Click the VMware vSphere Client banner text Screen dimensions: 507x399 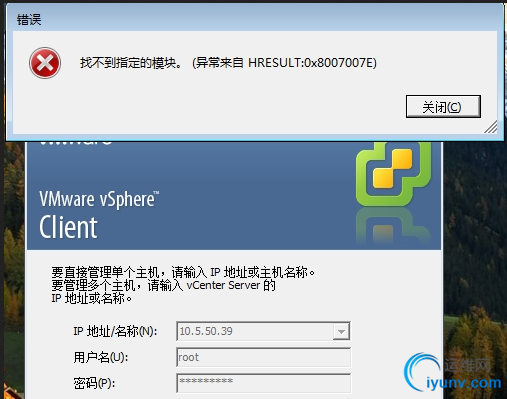[x=99, y=215]
